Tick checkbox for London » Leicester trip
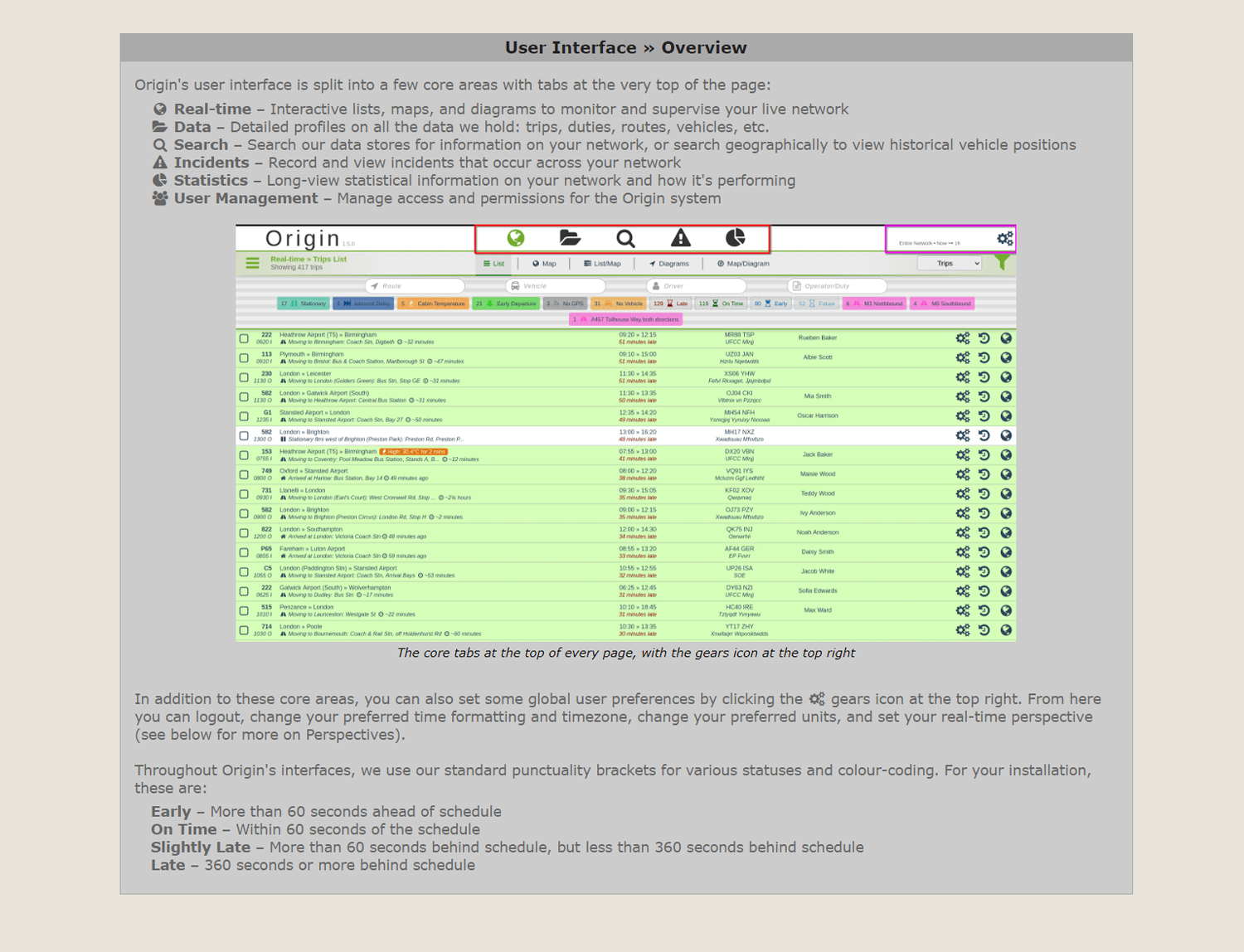The width and height of the screenshot is (1244, 952). pos(244,377)
